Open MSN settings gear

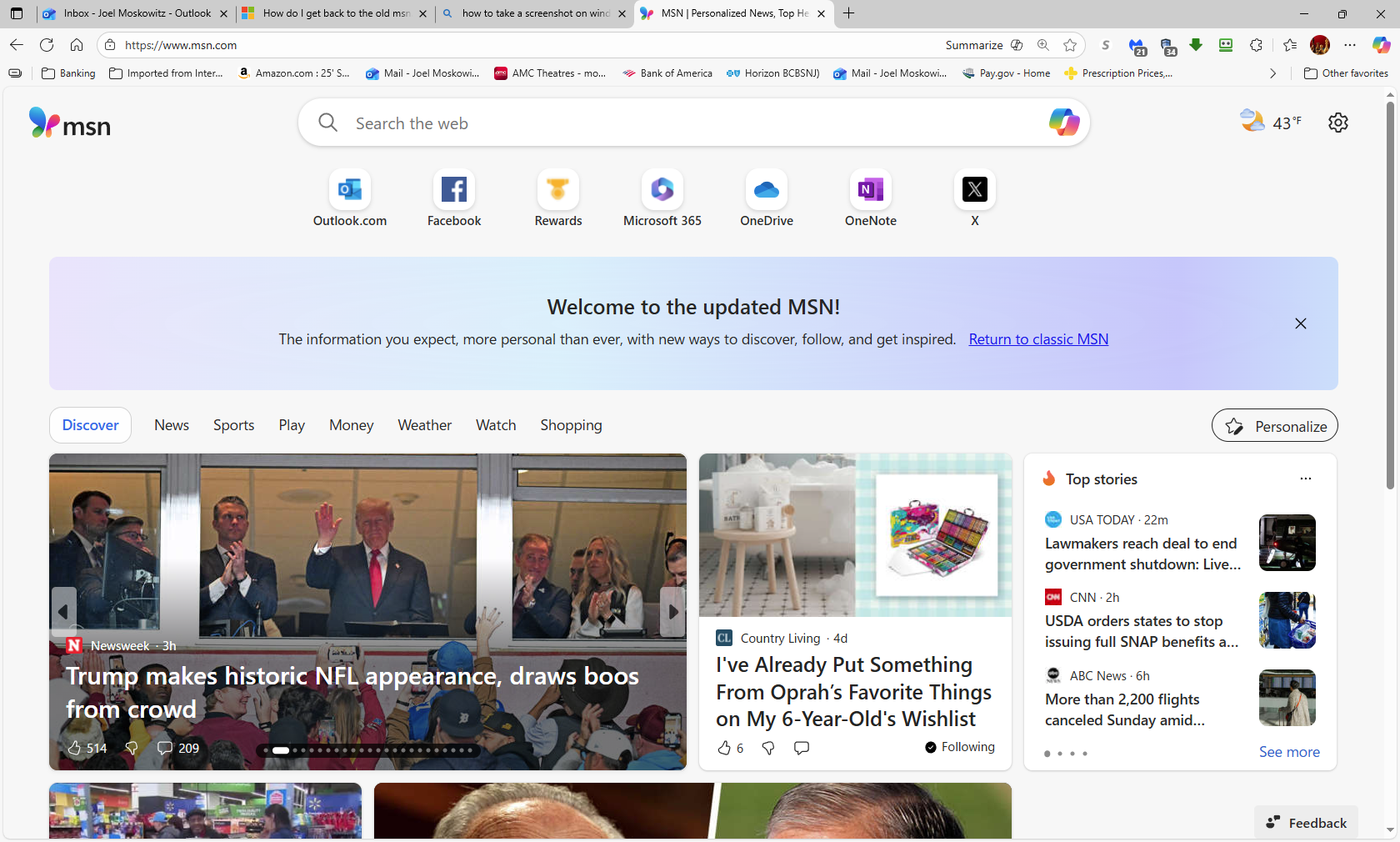coord(1338,123)
